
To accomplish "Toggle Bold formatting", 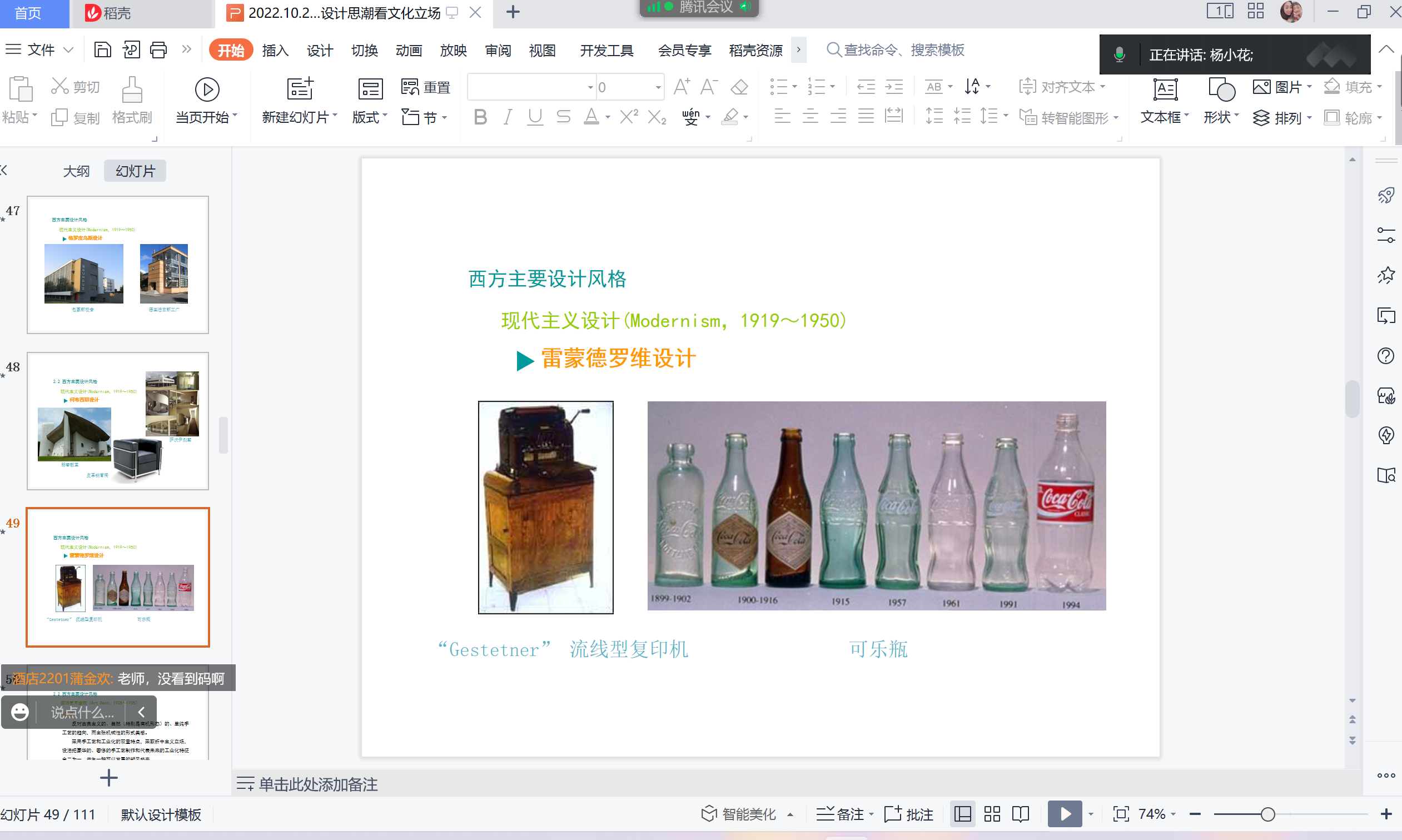I will [x=480, y=117].
